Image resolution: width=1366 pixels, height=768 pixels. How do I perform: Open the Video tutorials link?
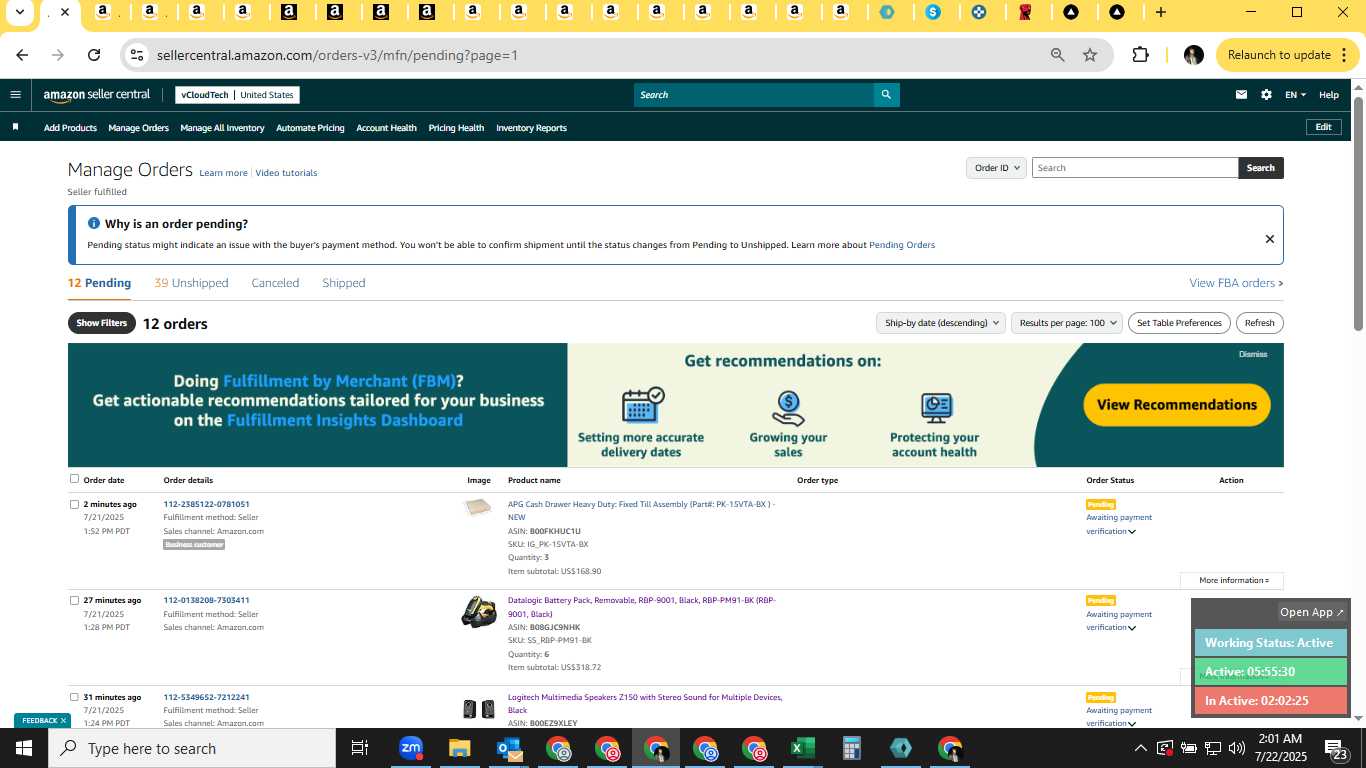[x=286, y=173]
